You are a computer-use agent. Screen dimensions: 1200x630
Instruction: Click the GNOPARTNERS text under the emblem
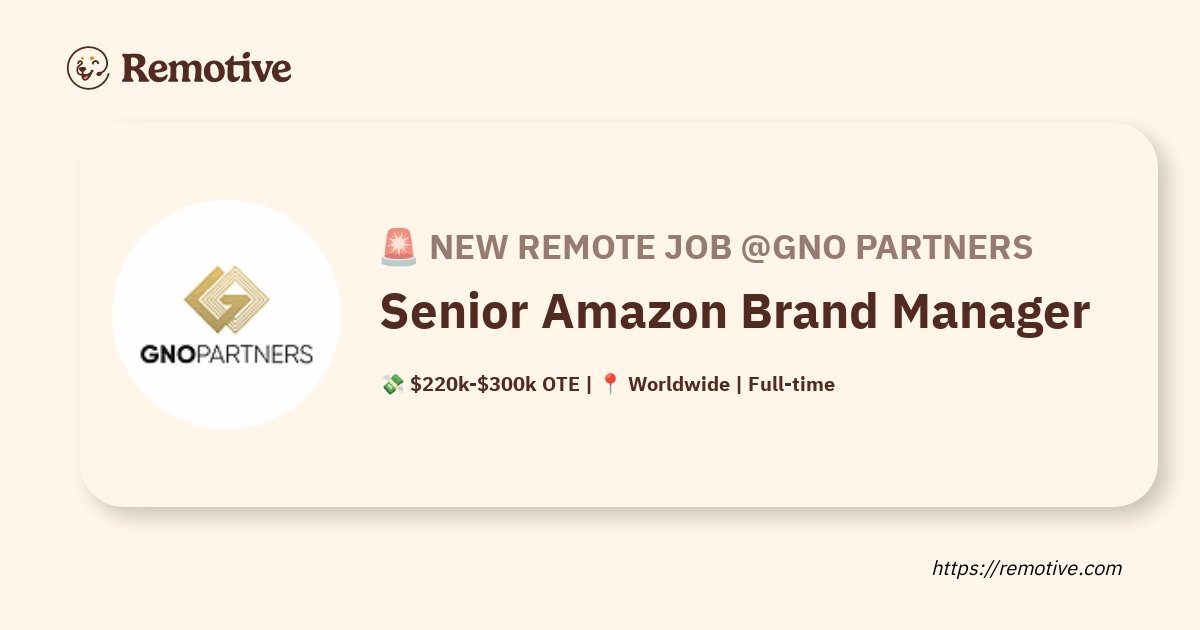tap(226, 354)
